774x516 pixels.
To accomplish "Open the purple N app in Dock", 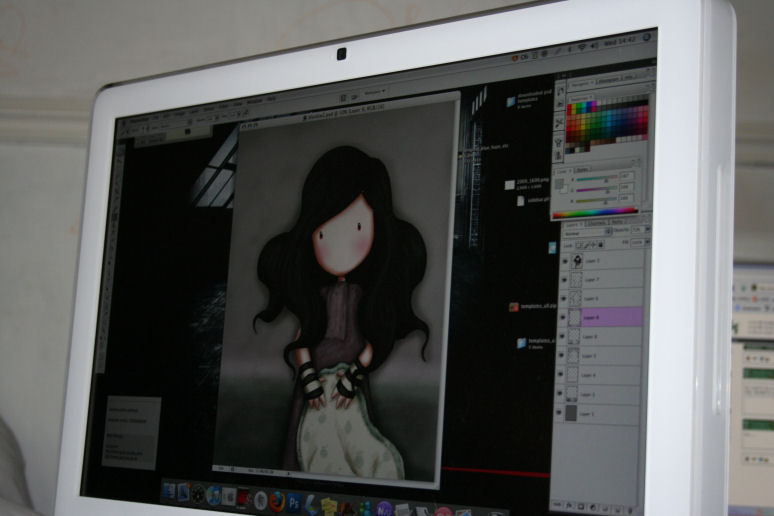I will click(x=384, y=509).
